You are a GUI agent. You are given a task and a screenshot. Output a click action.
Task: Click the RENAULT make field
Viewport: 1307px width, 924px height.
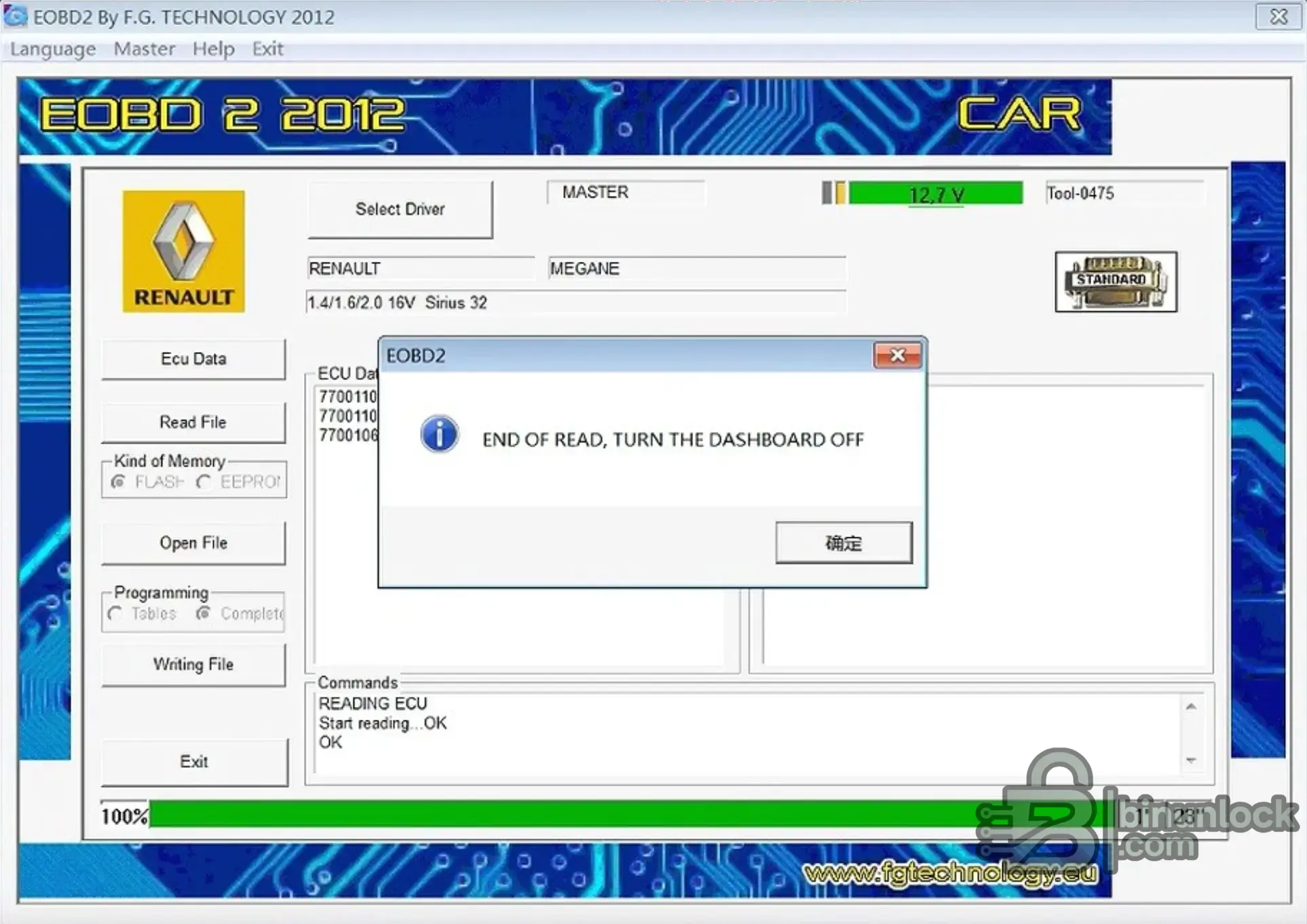(421, 269)
